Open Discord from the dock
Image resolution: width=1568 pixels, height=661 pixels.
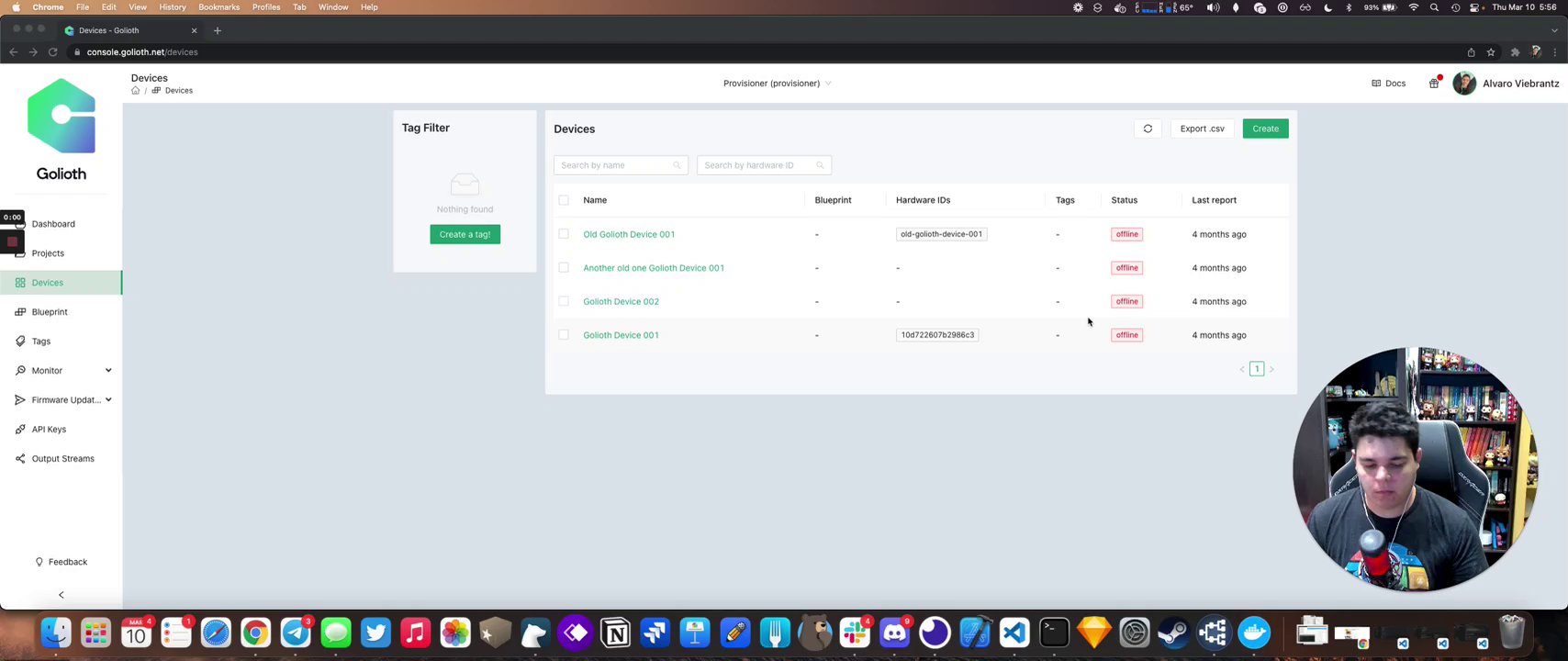click(x=894, y=633)
